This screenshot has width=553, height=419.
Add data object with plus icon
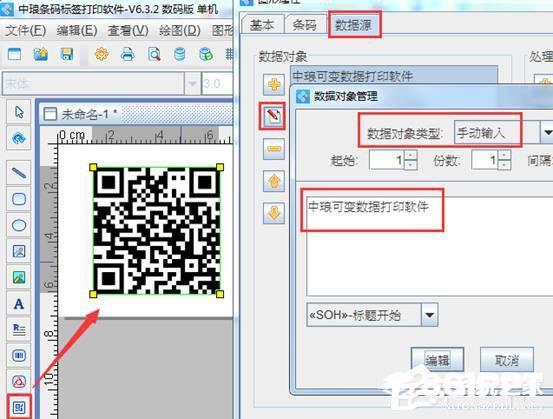point(274,85)
